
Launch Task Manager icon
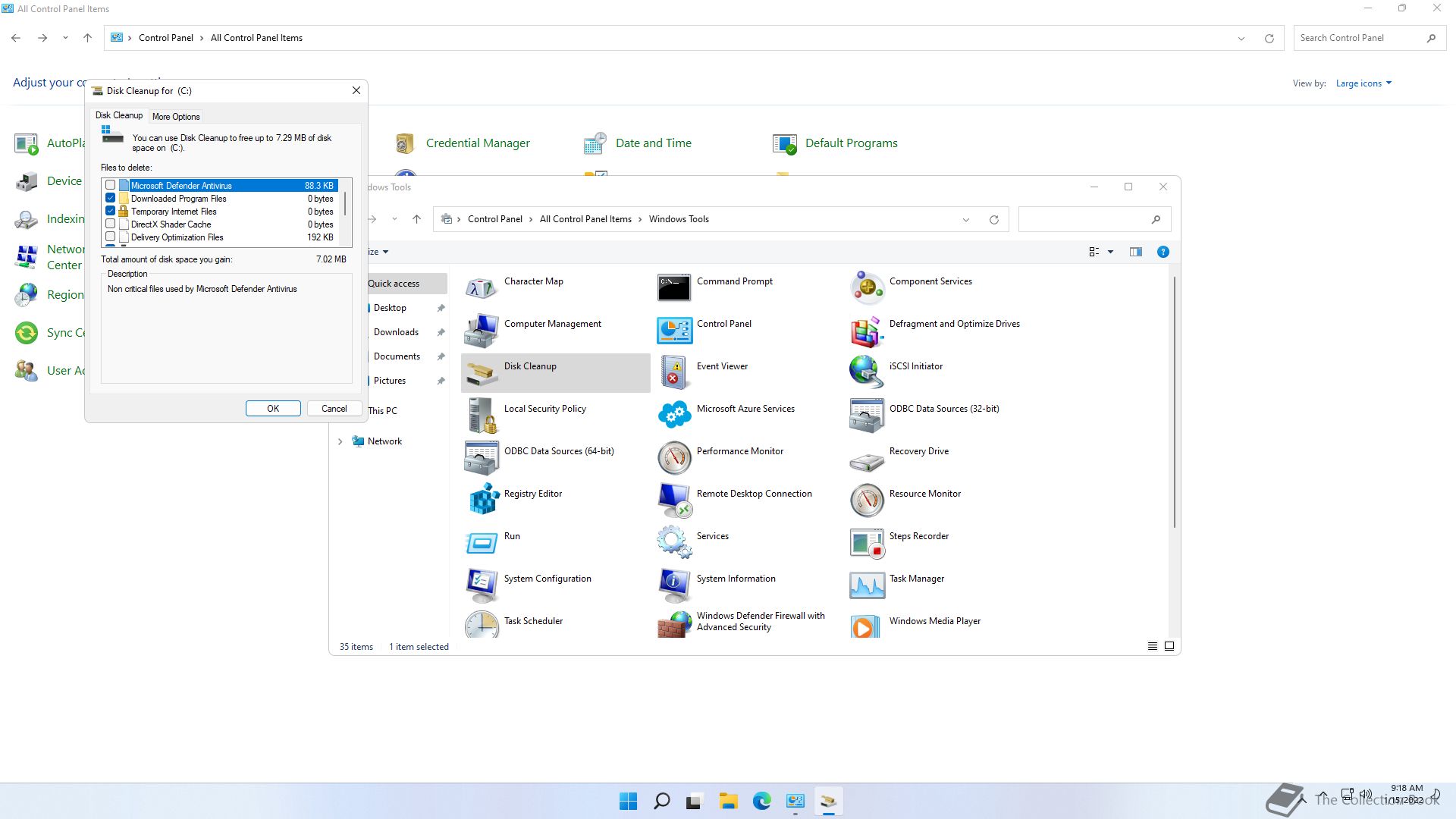(x=867, y=585)
